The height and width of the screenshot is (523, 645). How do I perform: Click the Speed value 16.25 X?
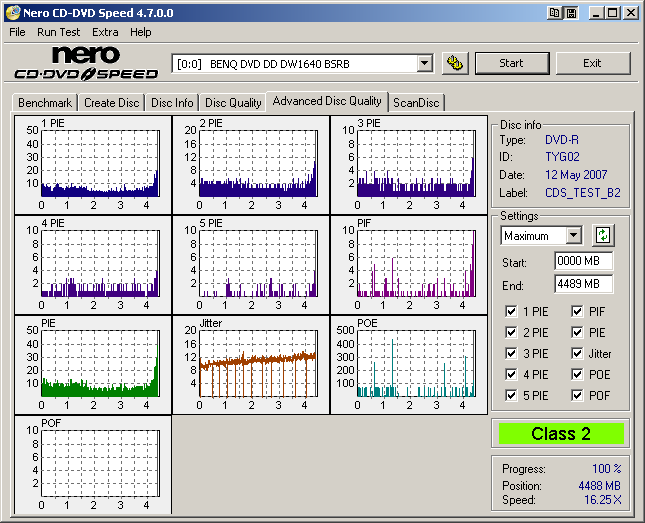(603, 500)
